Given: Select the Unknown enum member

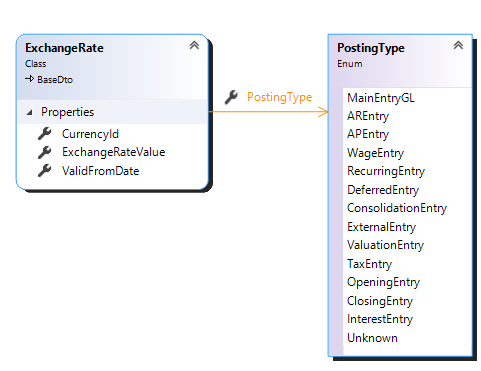Looking at the screenshot, I should tap(372, 338).
